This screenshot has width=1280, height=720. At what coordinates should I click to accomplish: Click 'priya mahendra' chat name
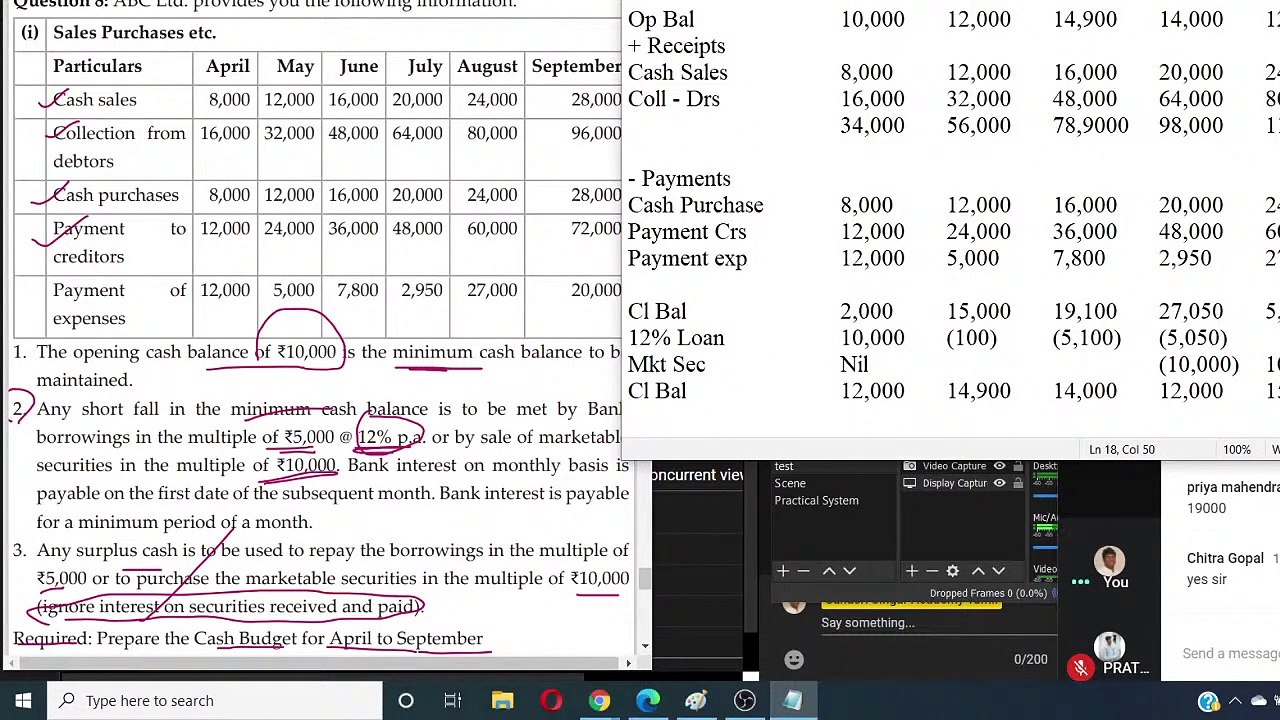[1233, 487]
